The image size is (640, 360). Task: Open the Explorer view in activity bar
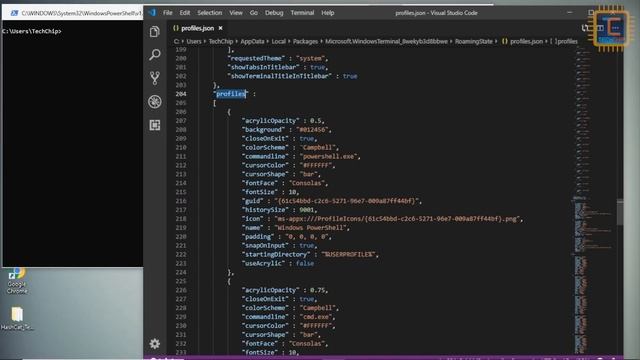coord(155,31)
